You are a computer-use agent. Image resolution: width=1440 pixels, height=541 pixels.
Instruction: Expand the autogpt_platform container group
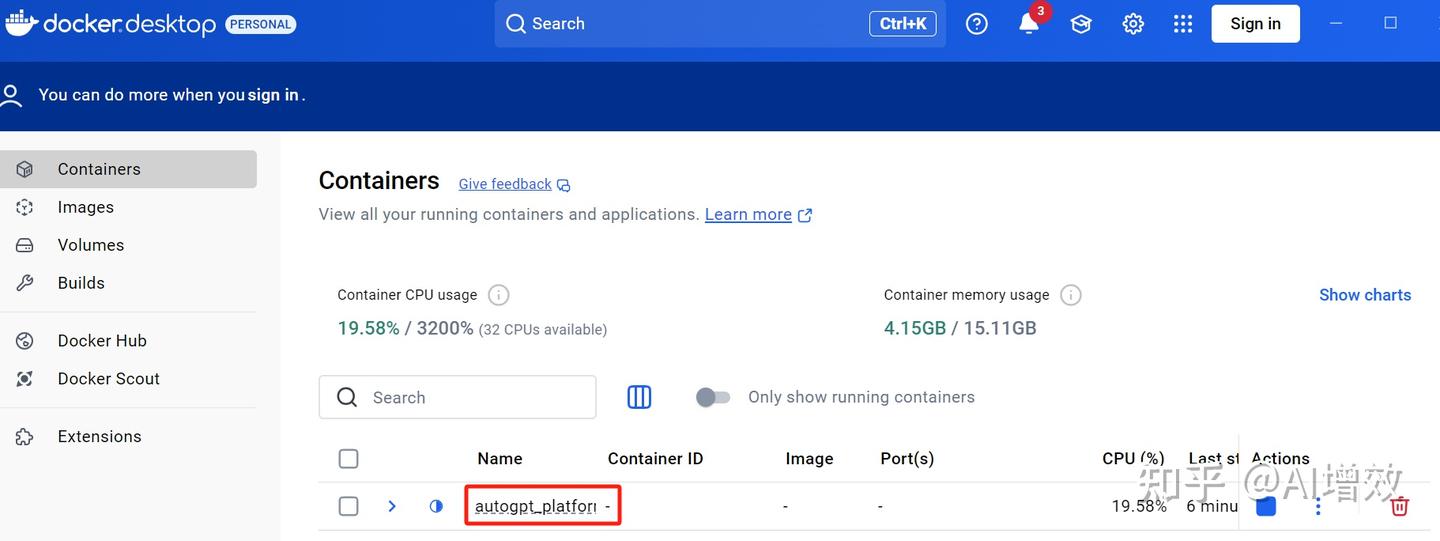pos(392,506)
